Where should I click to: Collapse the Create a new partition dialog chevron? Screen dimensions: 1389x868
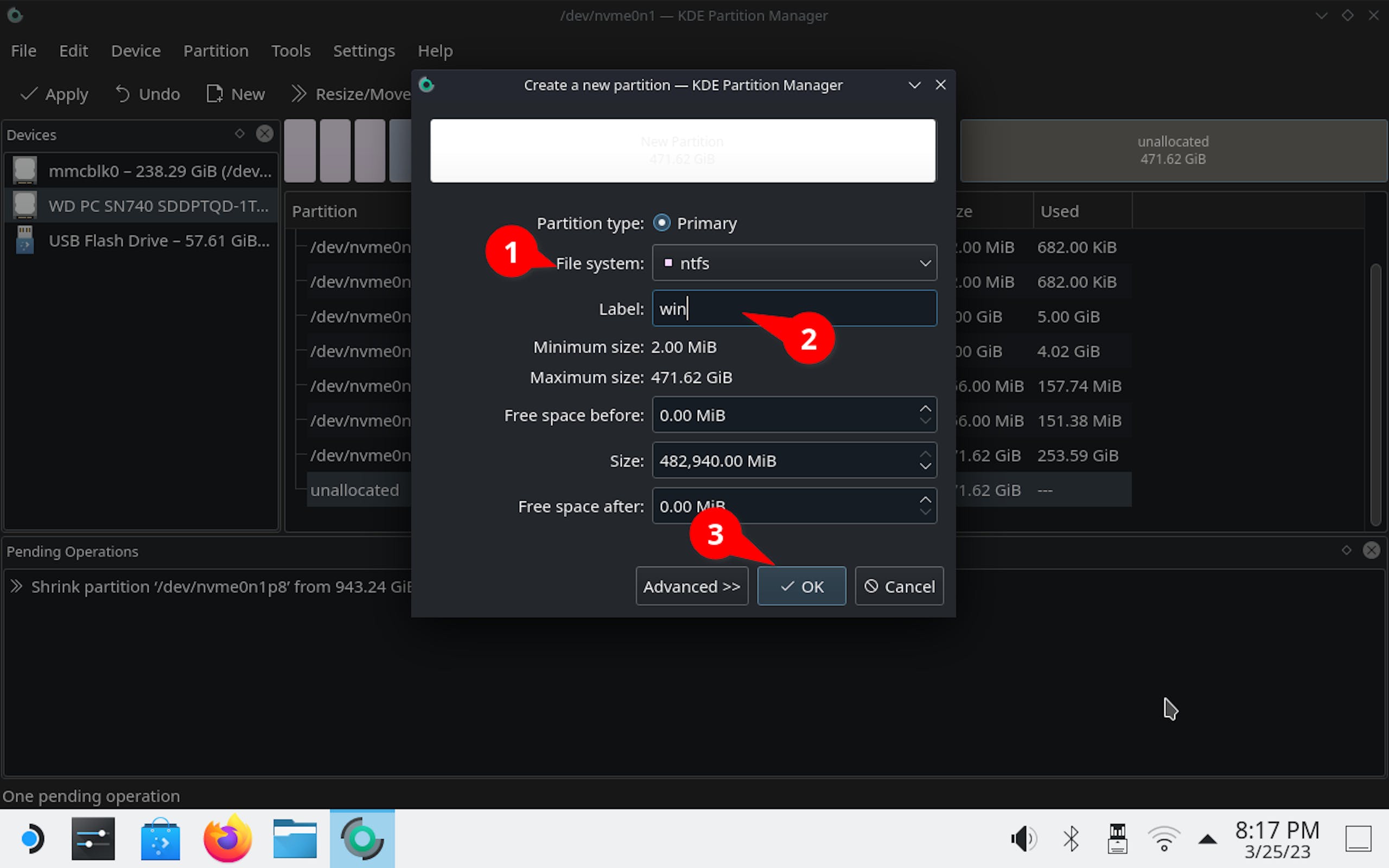coord(914,85)
